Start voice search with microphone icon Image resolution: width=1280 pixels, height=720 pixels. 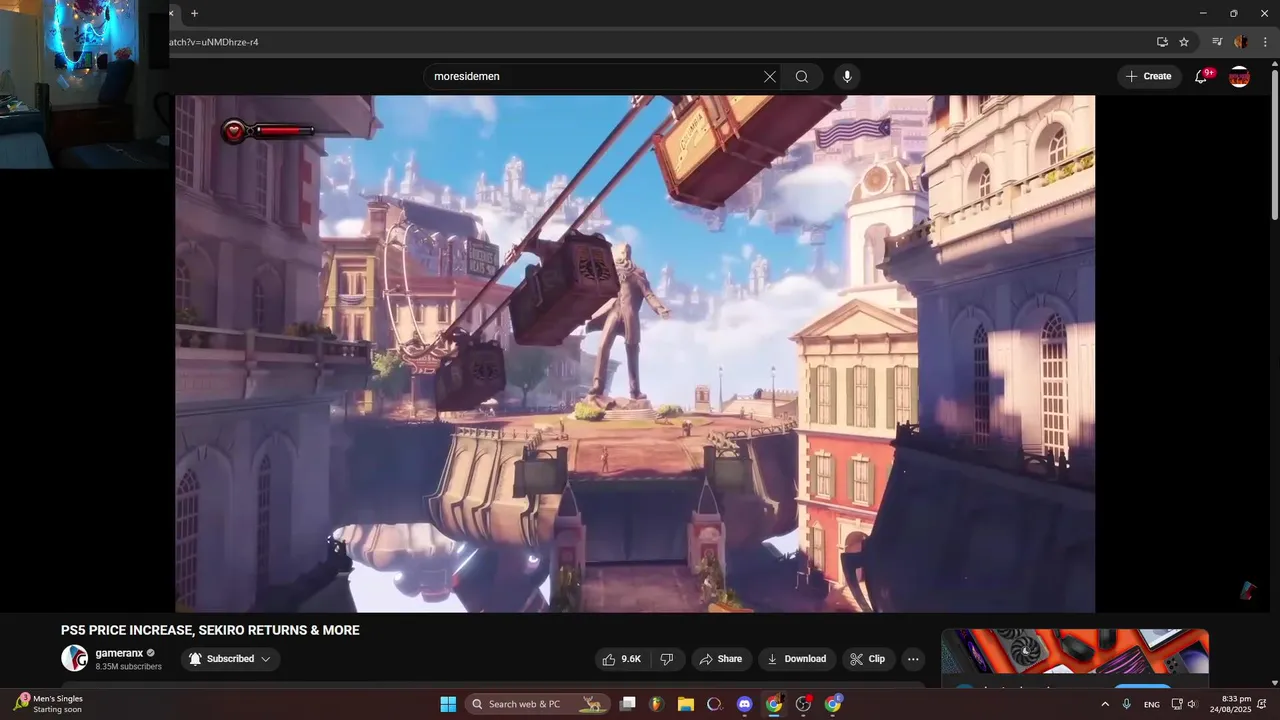tap(847, 77)
